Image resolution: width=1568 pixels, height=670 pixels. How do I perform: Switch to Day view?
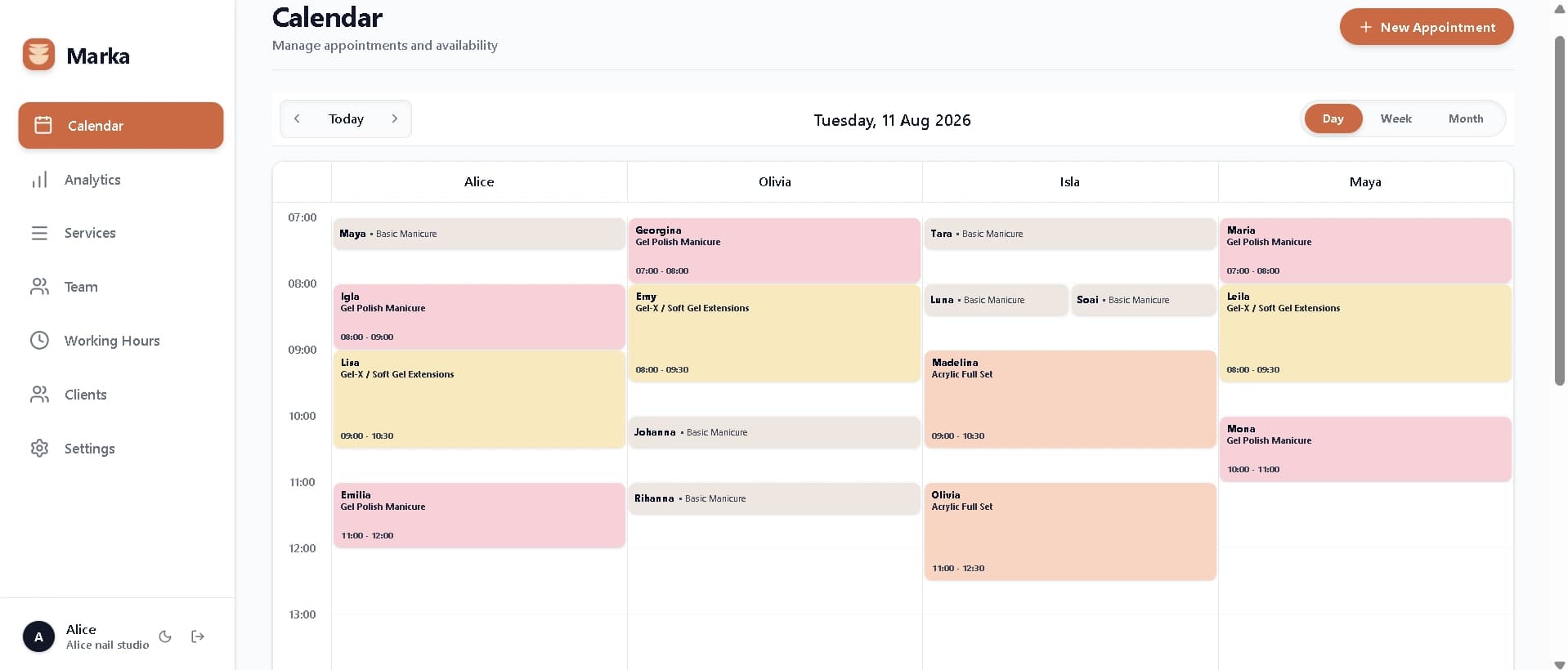pyautogui.click(x=1333, y=118)
